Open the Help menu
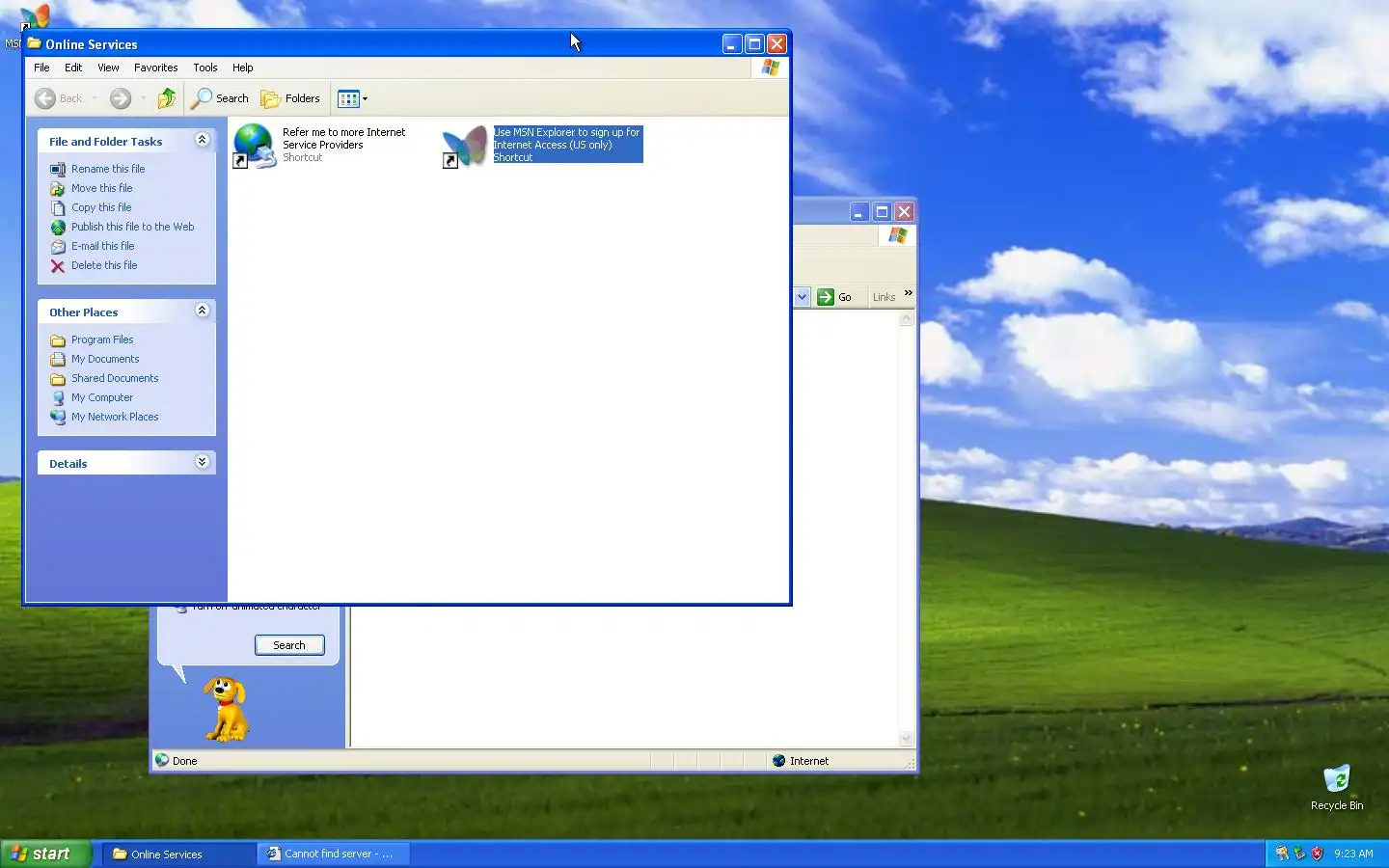 243,68
